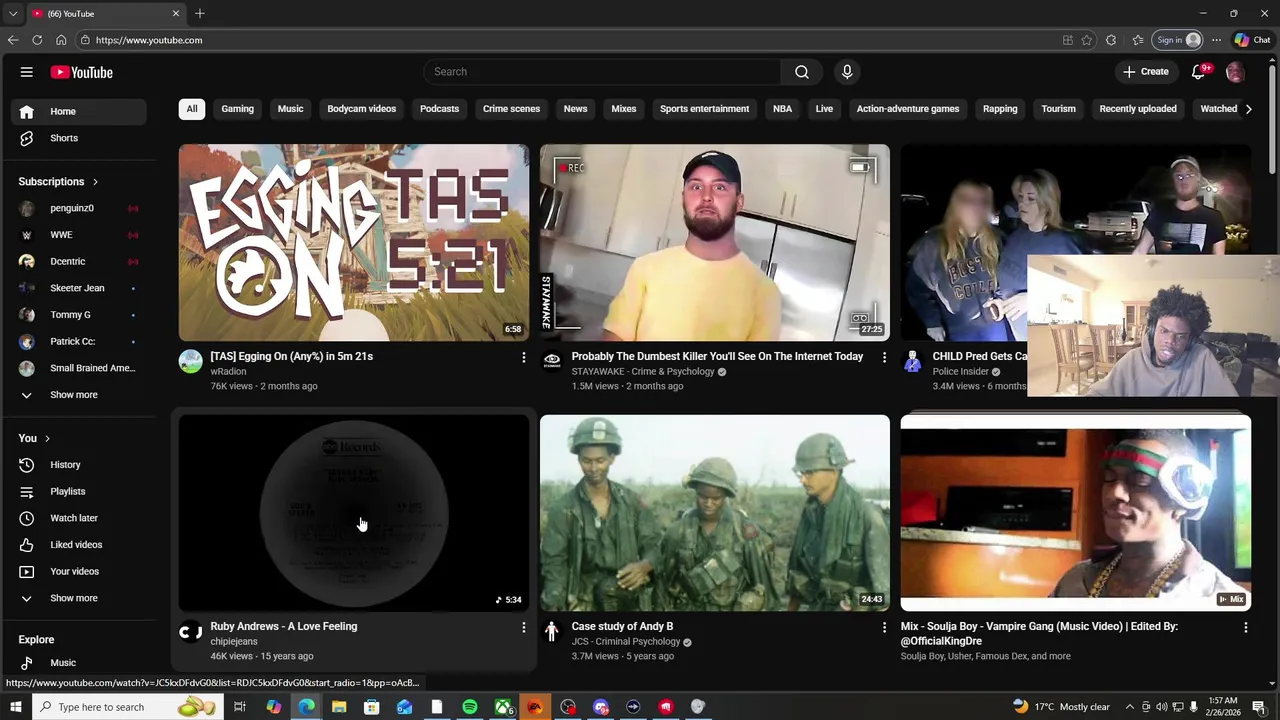
Task: Select the Crime scenes chip
Action: click(511, 109)
